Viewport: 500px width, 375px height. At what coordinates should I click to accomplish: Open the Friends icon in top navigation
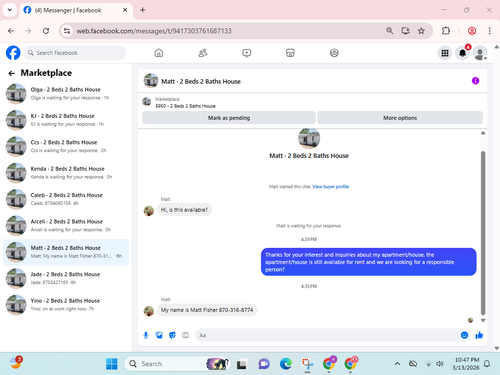203,53
